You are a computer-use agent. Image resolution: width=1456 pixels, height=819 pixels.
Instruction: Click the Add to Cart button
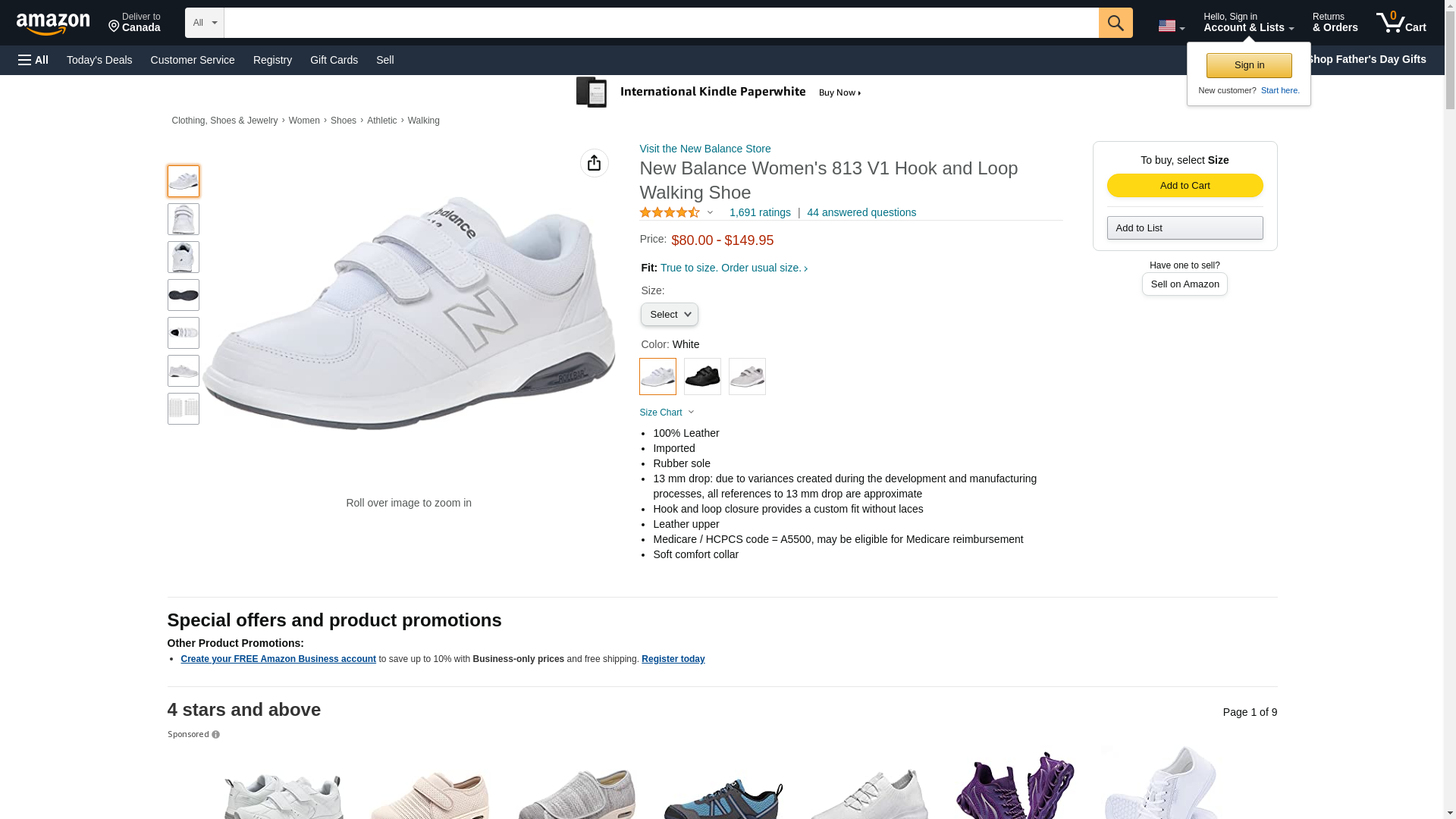1185,186
